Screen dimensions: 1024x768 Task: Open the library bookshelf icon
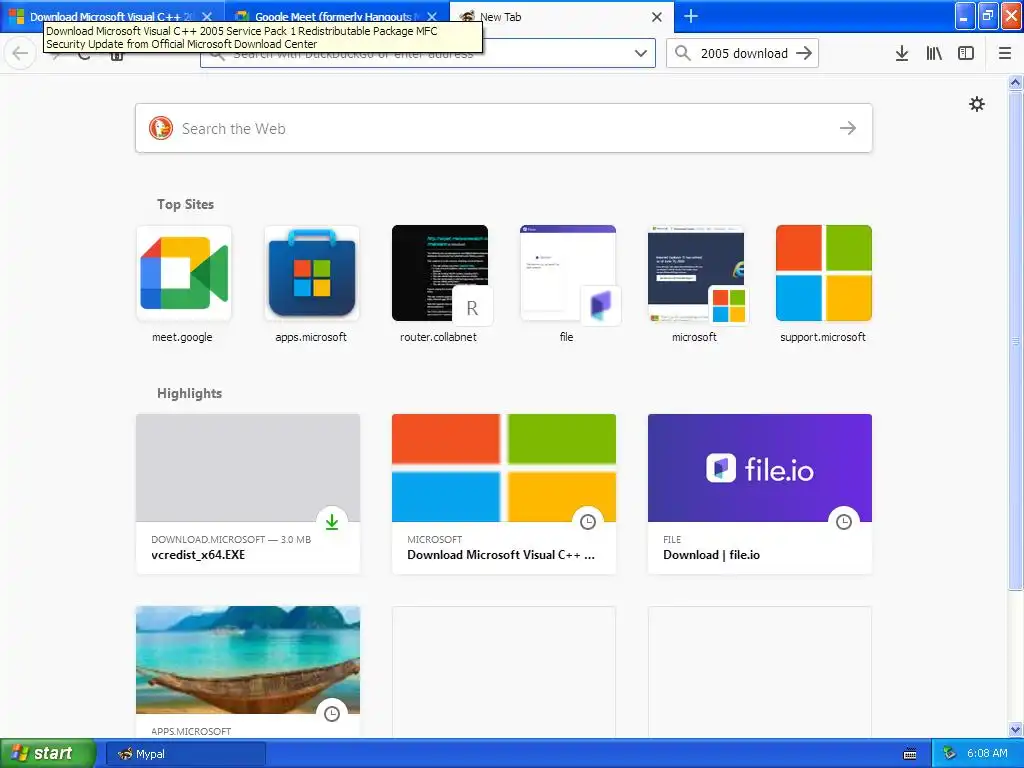click(934, 54)
